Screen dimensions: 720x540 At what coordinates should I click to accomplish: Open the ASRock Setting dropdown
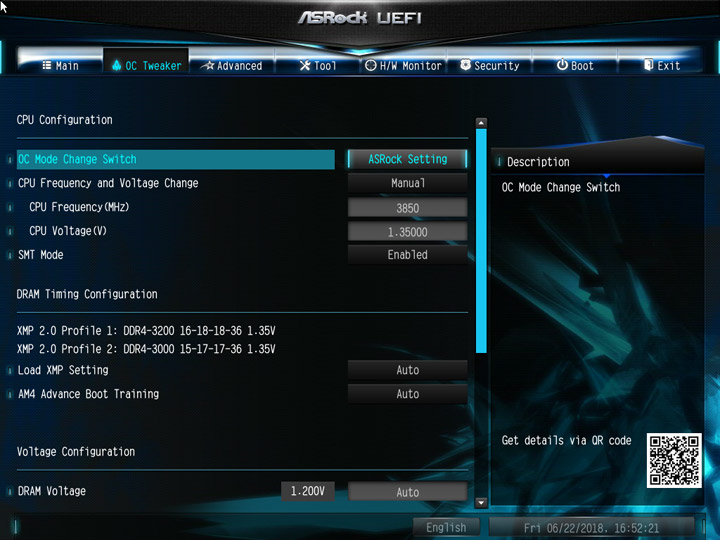pos(408,159)
